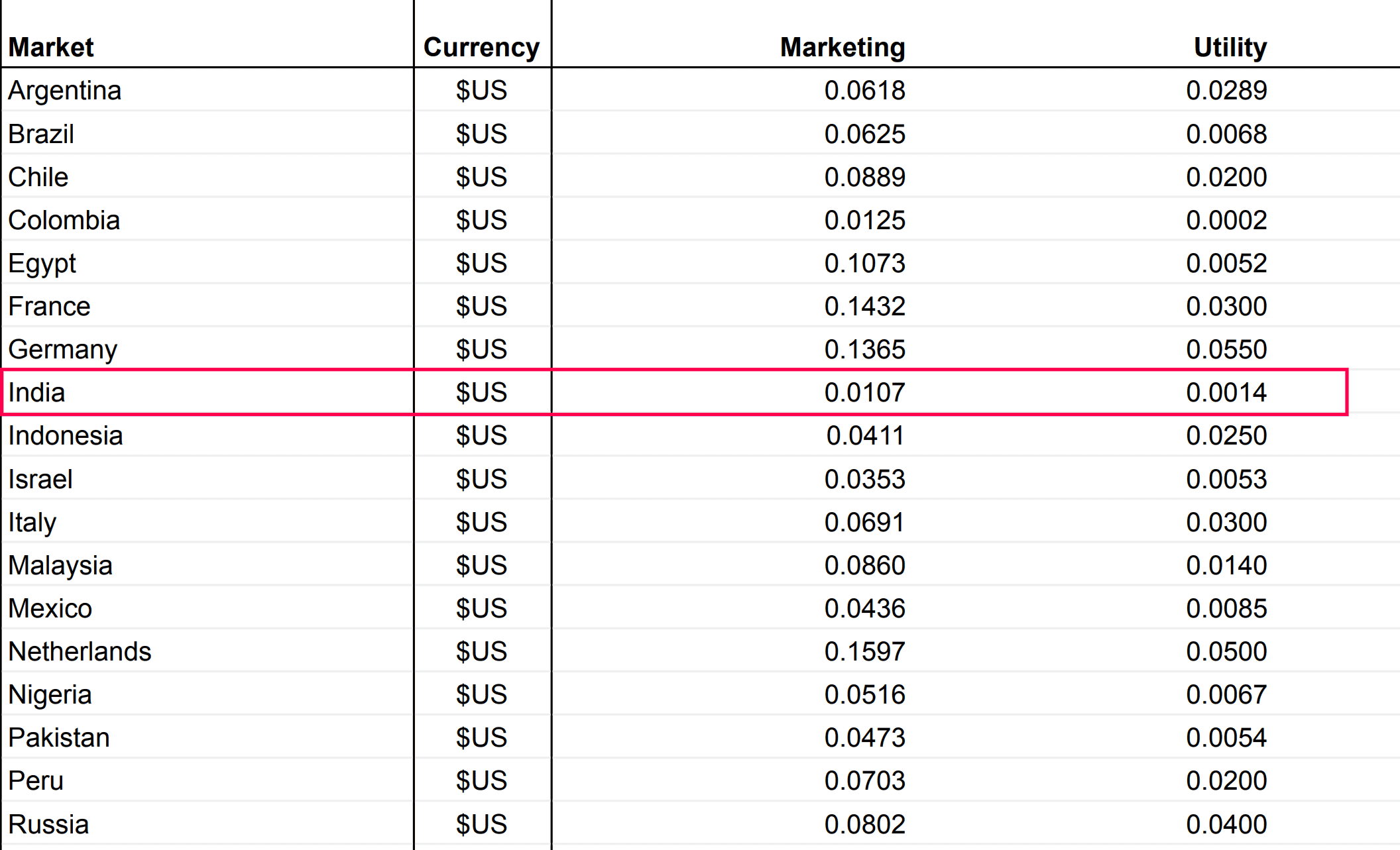
Task: Click Germany's currency cell $US
Action: (x=481, y=349)
